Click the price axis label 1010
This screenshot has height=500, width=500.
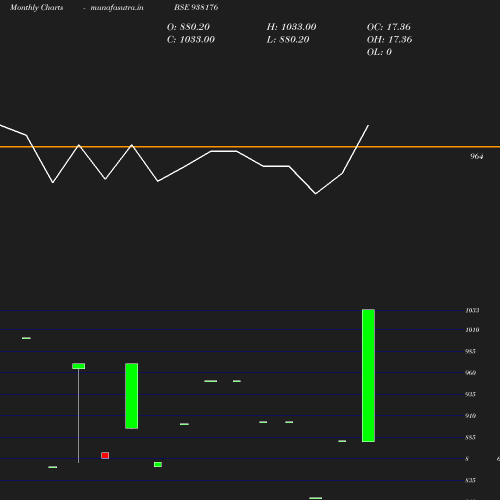472,330
